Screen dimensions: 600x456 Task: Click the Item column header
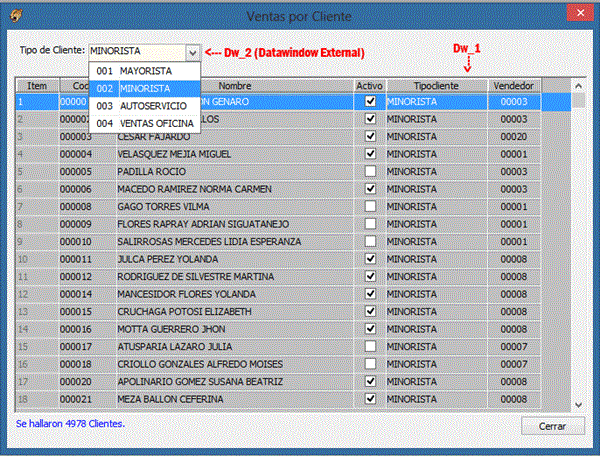(36, 86)
